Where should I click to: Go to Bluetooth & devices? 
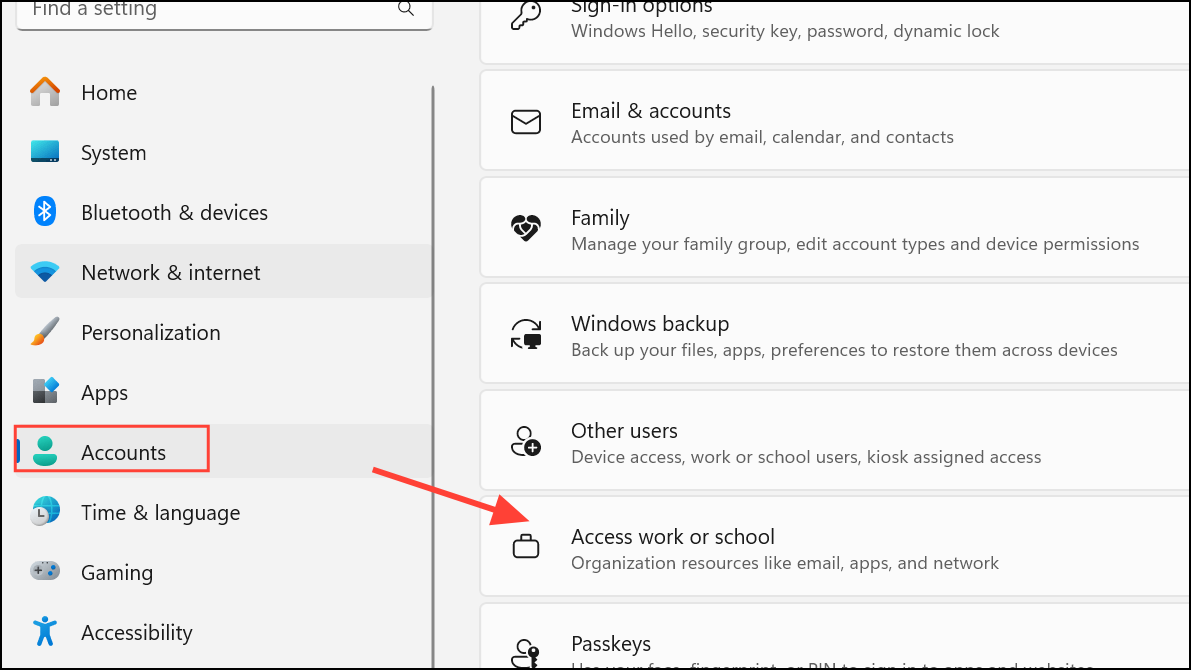pyautogui.click(x=223, y=213)
